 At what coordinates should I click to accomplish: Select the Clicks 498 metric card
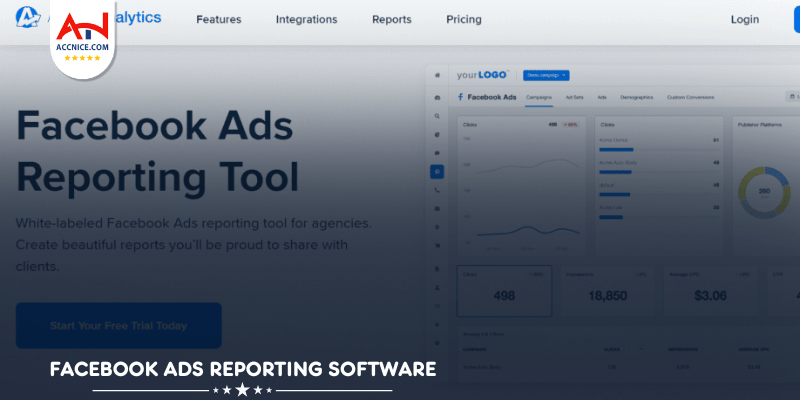pos(504,291)
